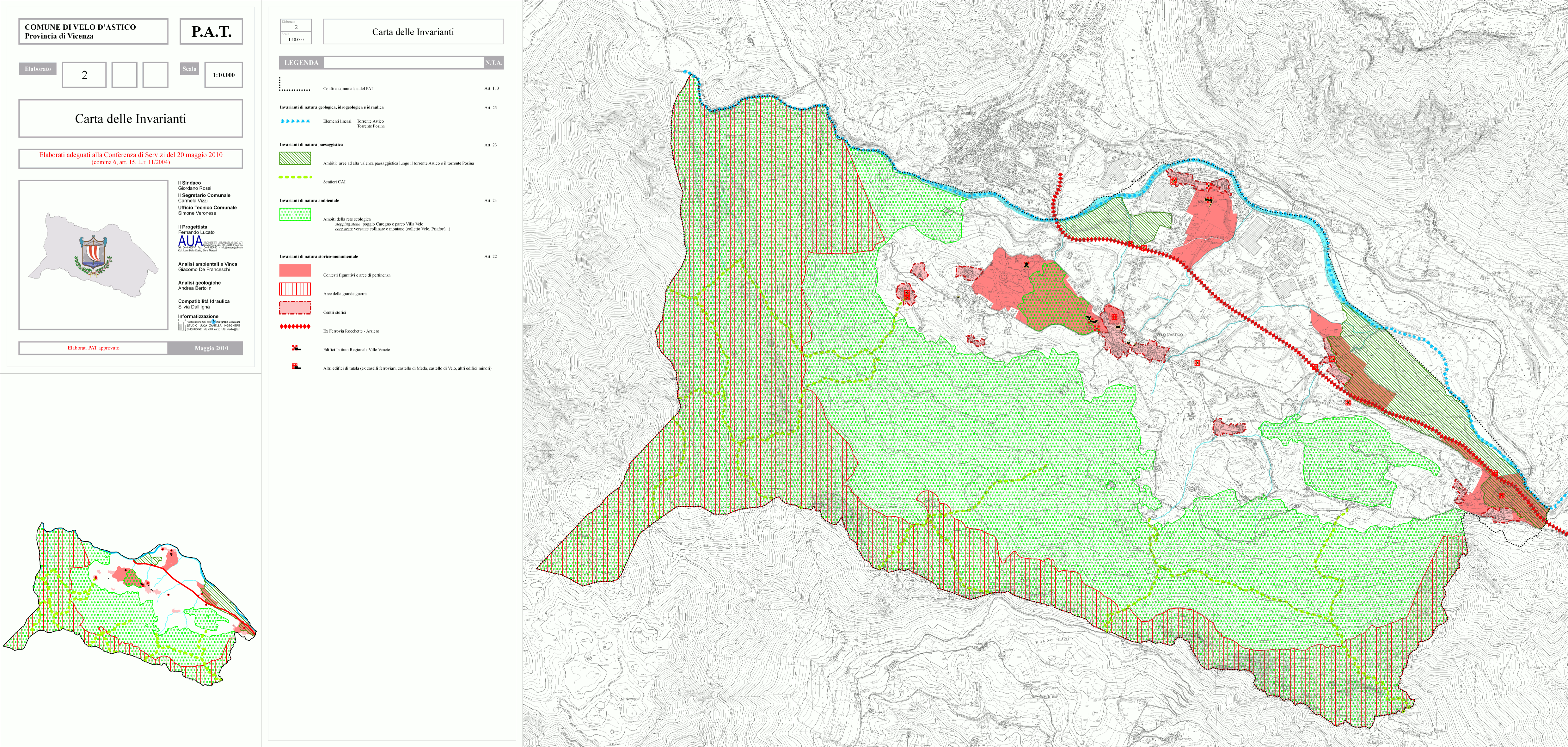This screenshot has width=1568, height=747.
Task: Click the Scala 1:10.000 box
Action: tap(224, 75)
